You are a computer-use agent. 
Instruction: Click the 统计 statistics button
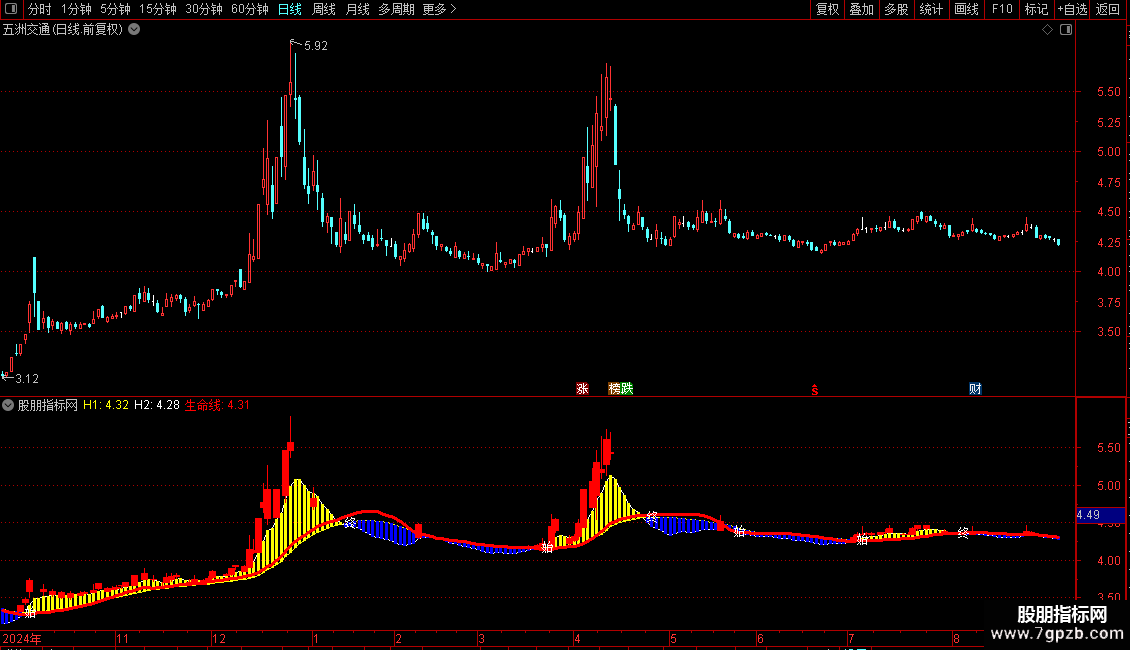point(931,9)
